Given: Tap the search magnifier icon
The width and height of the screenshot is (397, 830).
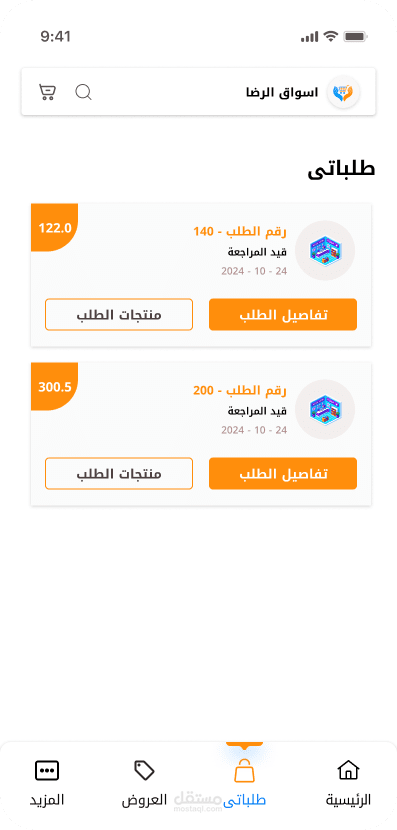Looking at the screenshot, I should [83, 92].
